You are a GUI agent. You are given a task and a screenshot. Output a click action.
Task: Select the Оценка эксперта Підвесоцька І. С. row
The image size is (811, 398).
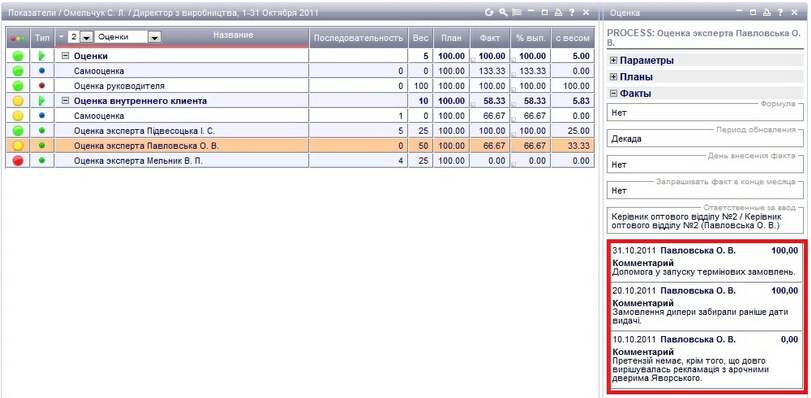point(300,131)
